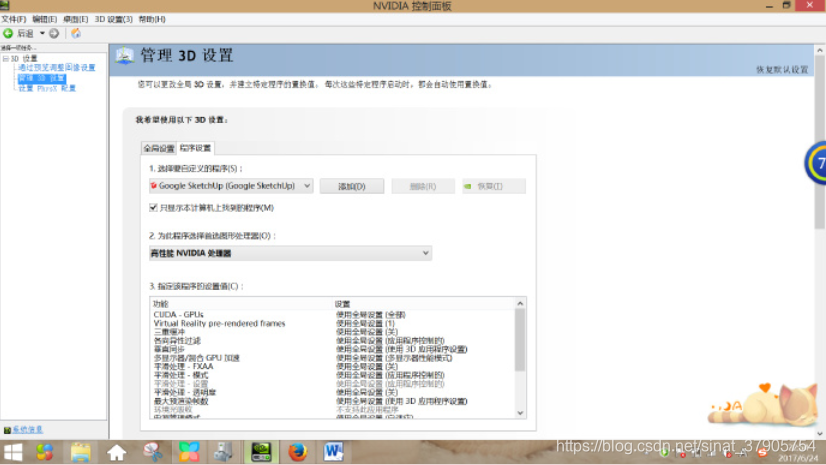Click settings list scroll-down arrow
Image resolution: width=826 pixels, height=465 pixels.
coord(520,413)
